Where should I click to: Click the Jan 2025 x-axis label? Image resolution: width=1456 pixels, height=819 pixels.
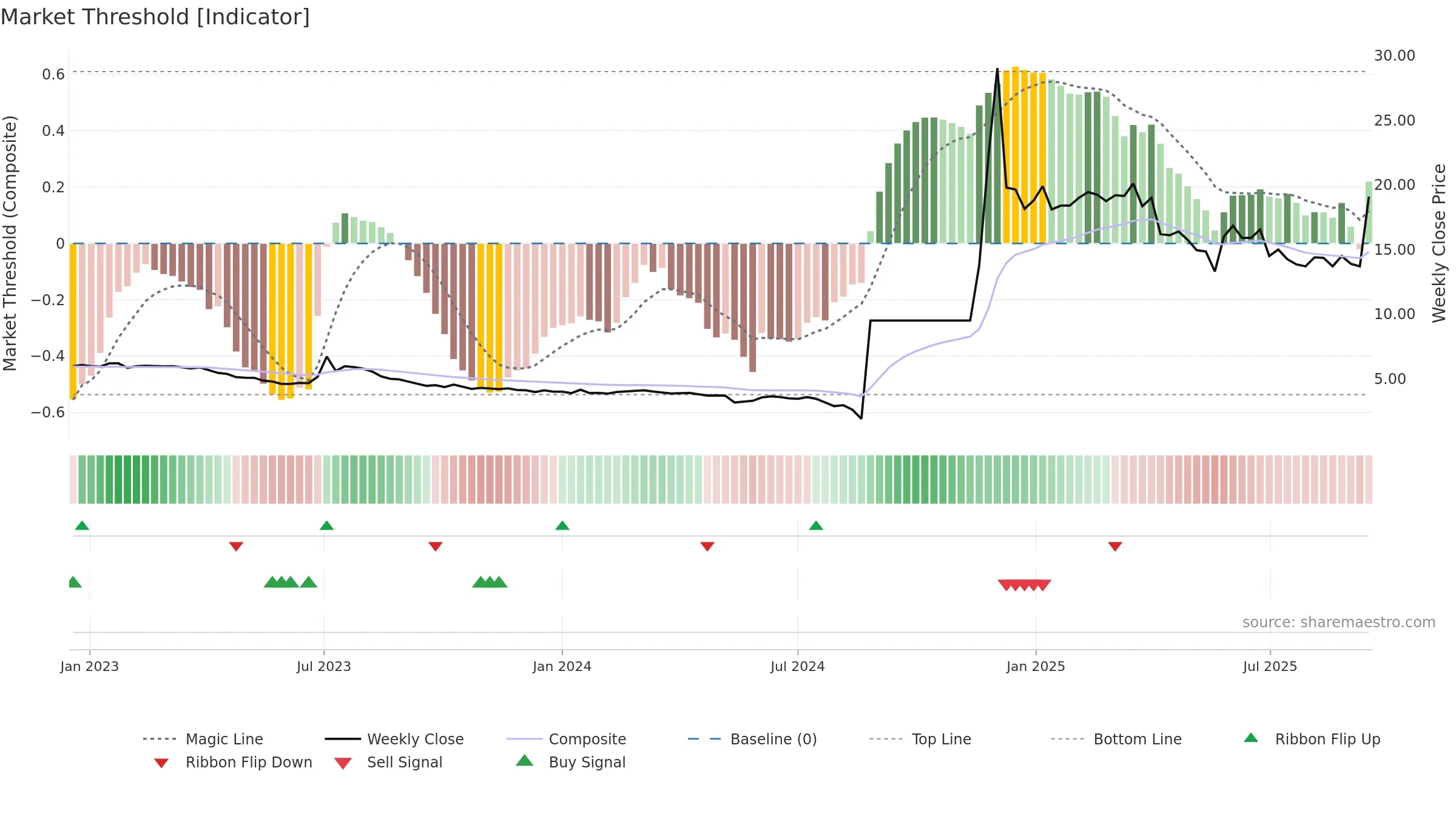coord(1036,666)
